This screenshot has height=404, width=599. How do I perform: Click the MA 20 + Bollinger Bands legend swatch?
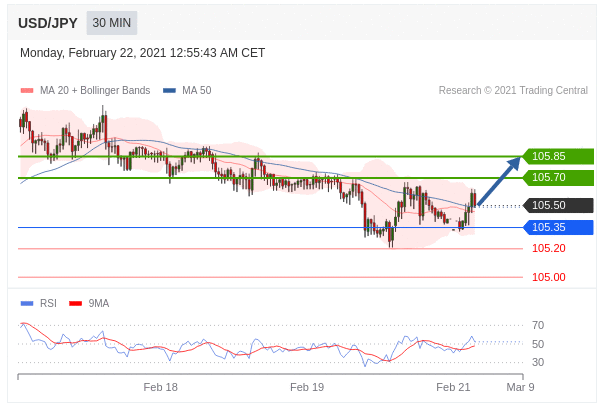[27, 90]
